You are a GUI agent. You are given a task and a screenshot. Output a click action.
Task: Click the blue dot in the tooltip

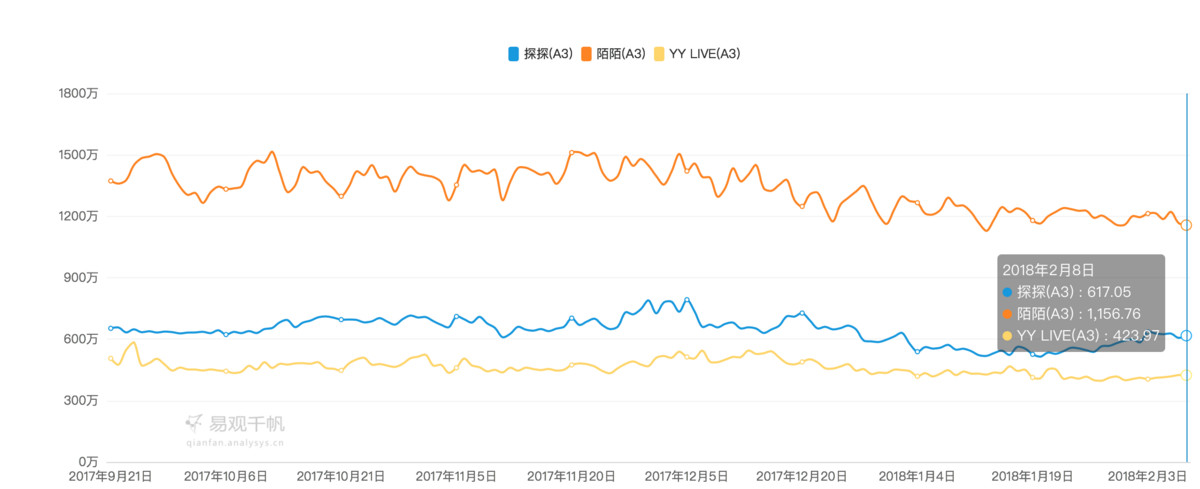pos(1007,292)
